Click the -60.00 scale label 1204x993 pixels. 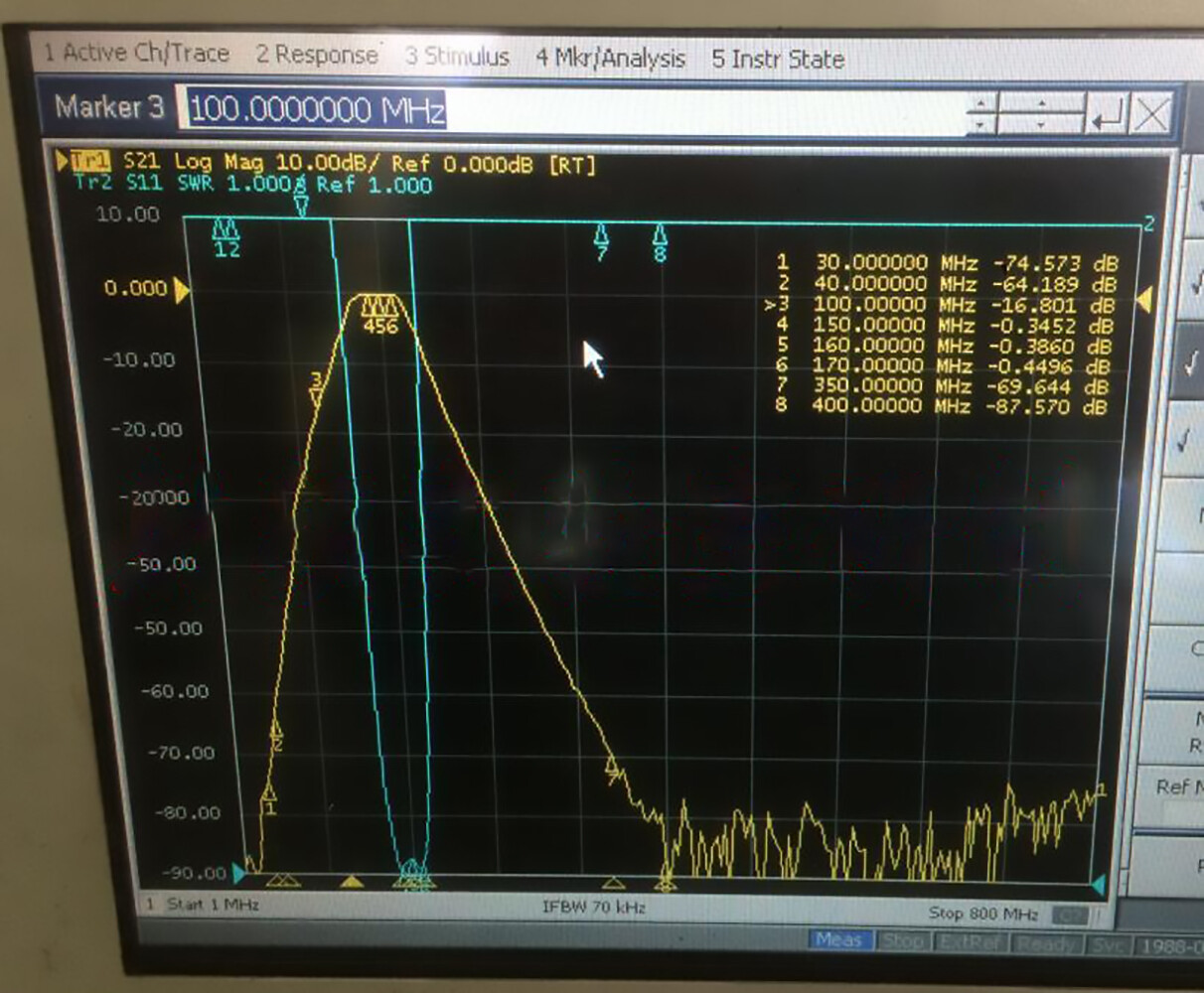coord(175,690)
